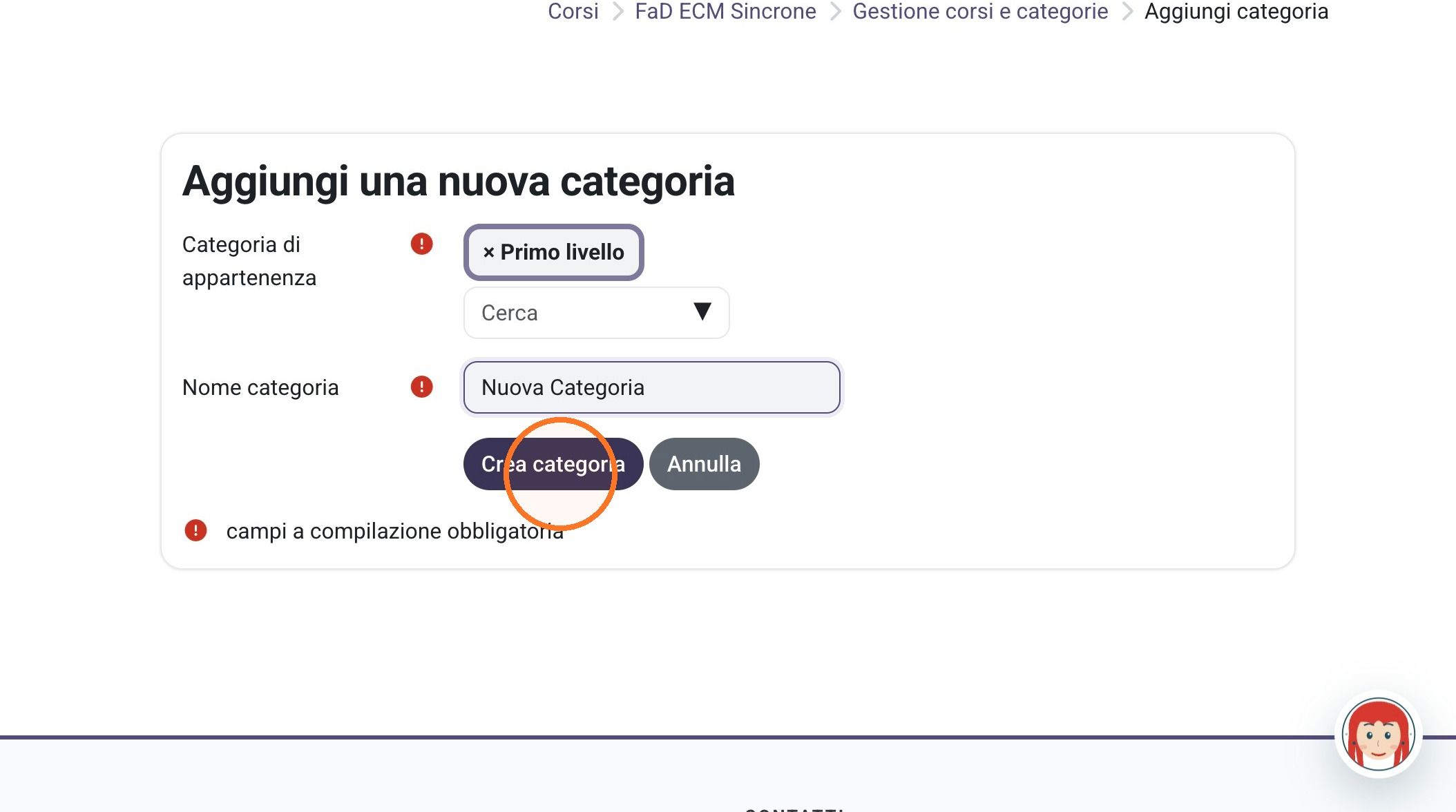Screen dimensions: 1456x812
Task: Click the Nome categoria text field
Action: click(651, 387)
